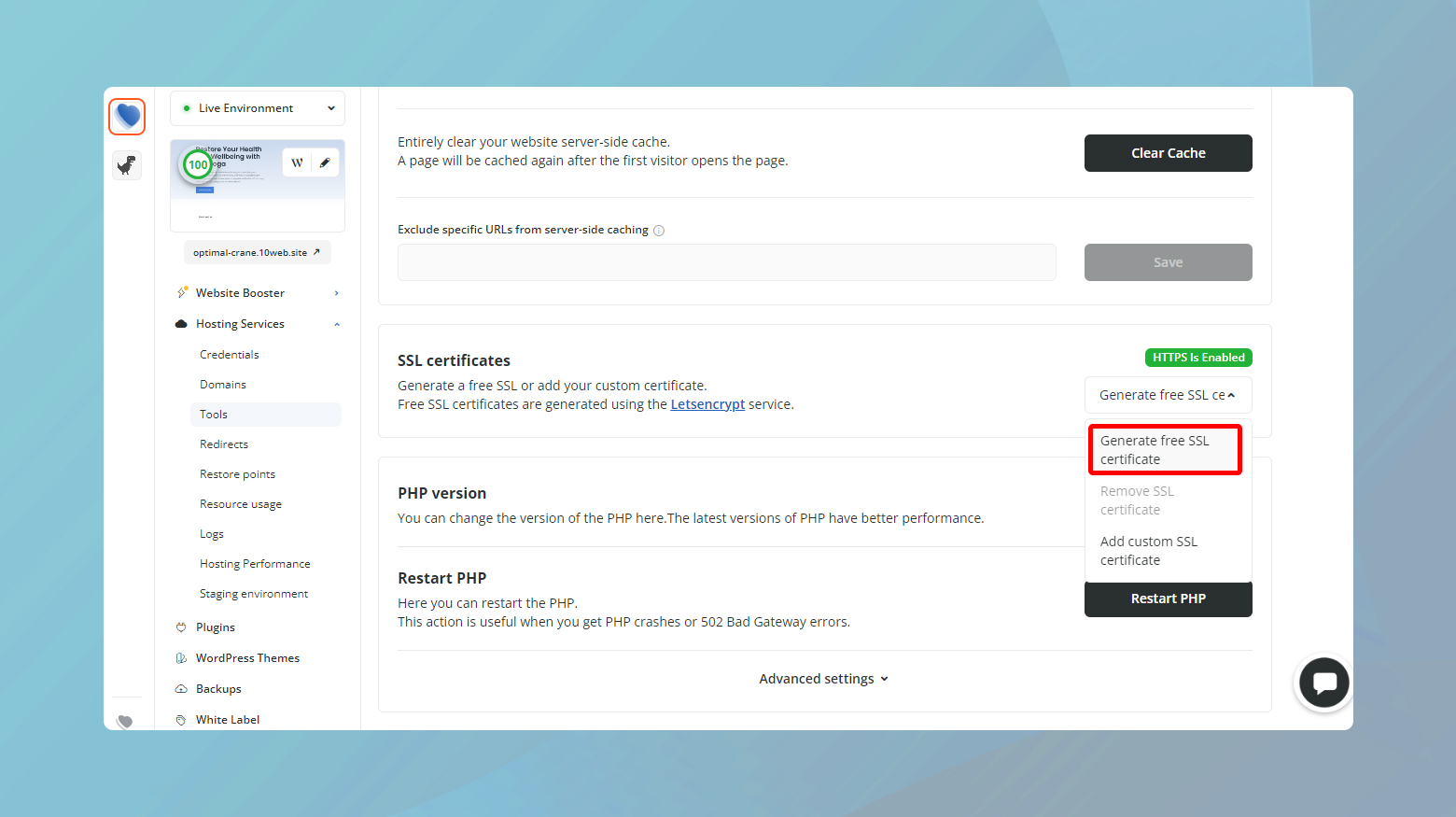Open the chat support bubble
Screen dimensions: 1456x817
1323,683
